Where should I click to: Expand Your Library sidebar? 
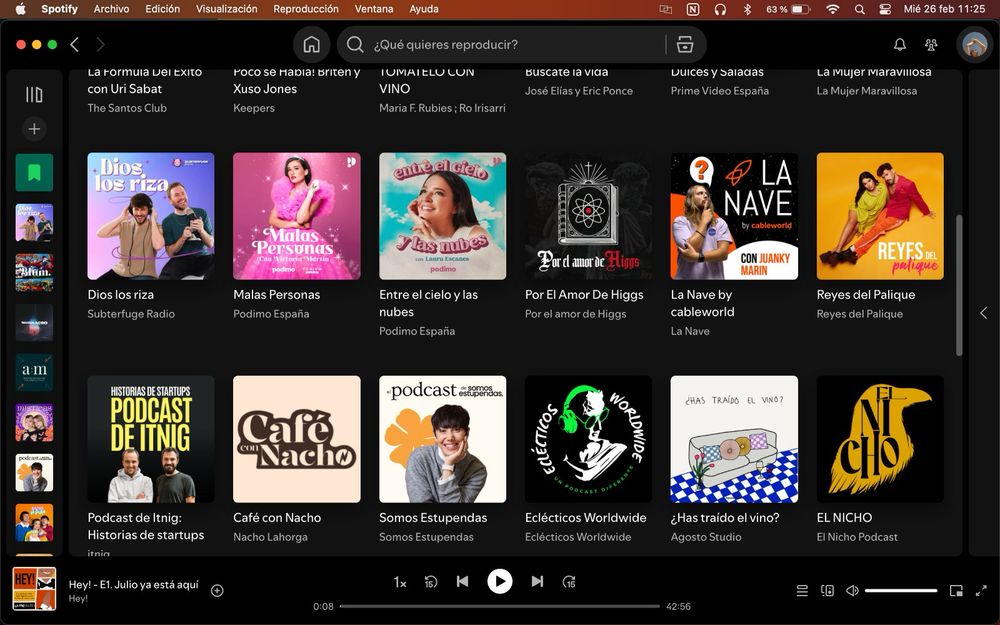(x=34, y=95)
